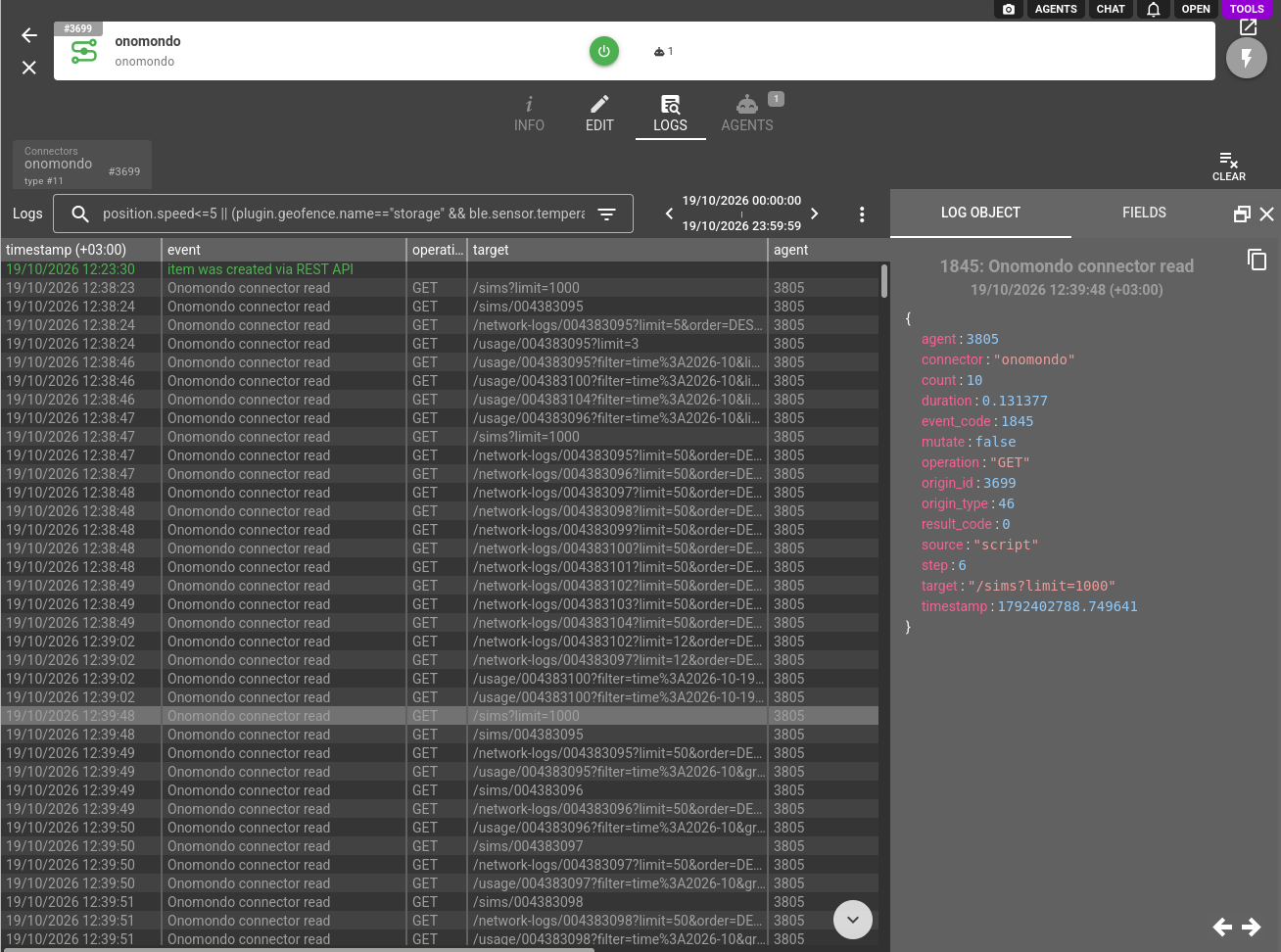Click the event column header
Image resolution: width=1281 pixels, height=952 pixels.
coord(284,250)
